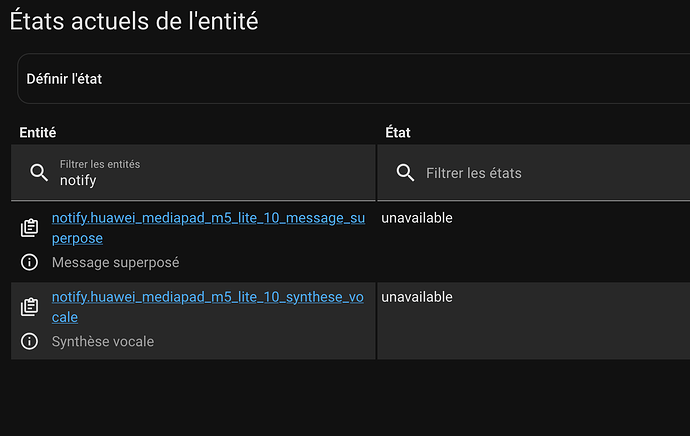The image size is (690, 436).
Task: Click the États actuels de l'entité heading
Action: pyautogui.click(x=134, y=20)
